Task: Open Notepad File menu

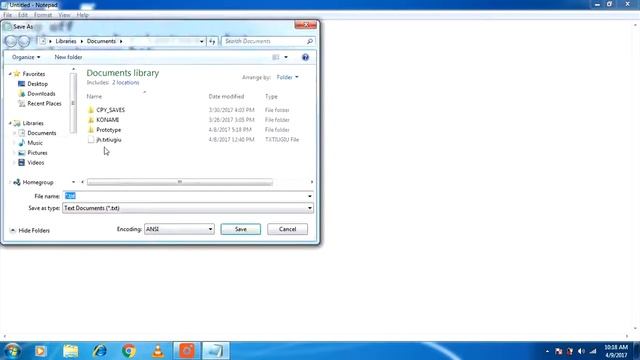Action: [x=7, y=15]
